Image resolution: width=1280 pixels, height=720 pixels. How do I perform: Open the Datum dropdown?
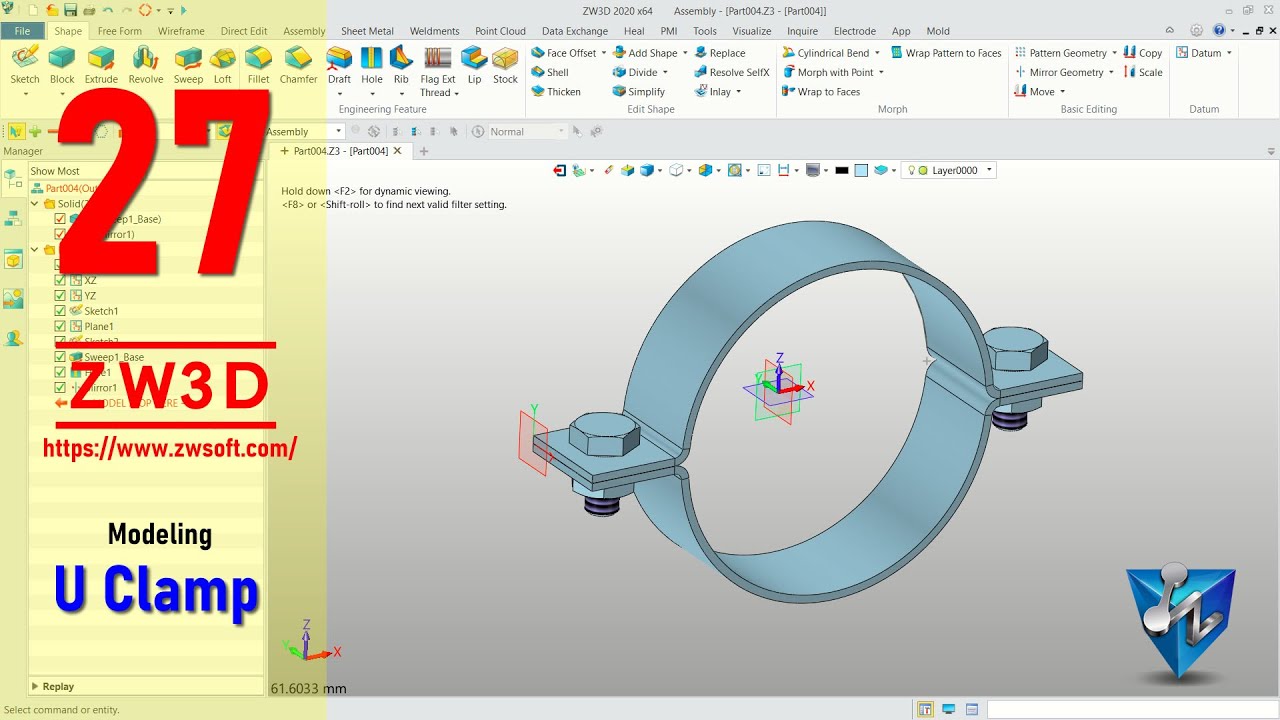[1229, 53]
